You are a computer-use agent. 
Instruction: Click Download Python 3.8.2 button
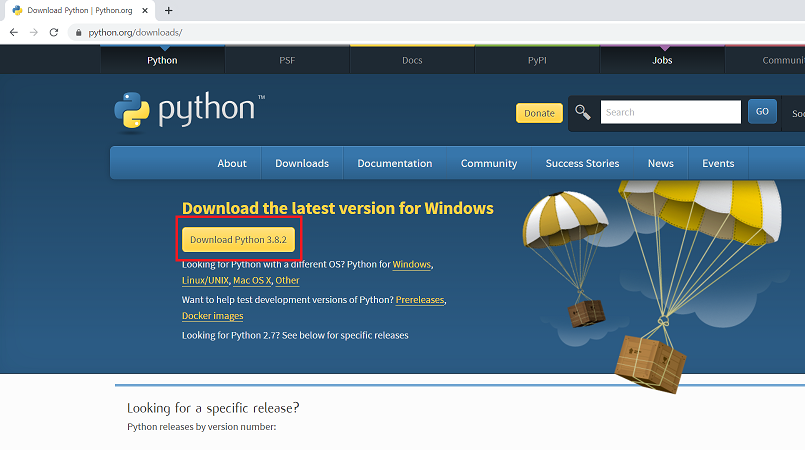pyautogui.click(x=238, y=240)
